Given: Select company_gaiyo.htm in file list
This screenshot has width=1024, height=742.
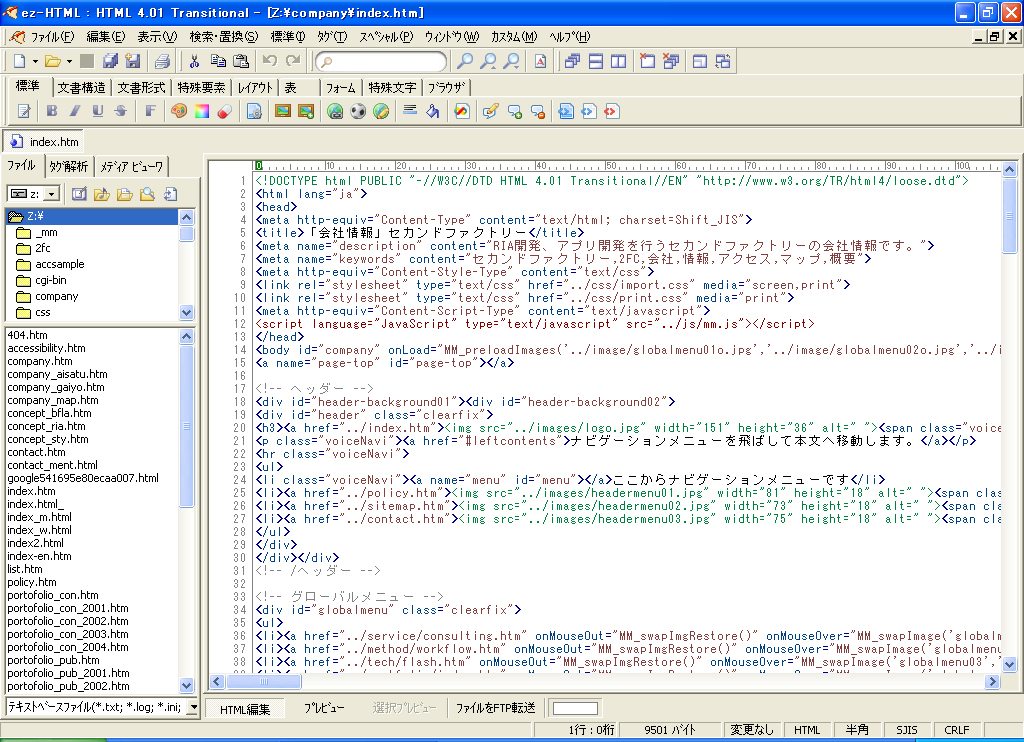Looking at the screenshot, I should [56, 387].
